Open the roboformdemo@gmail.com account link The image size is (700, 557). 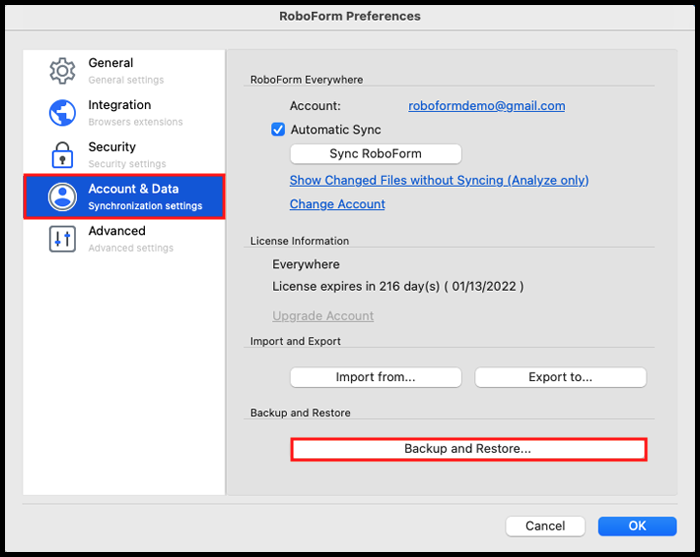click(x=487, y=106)
